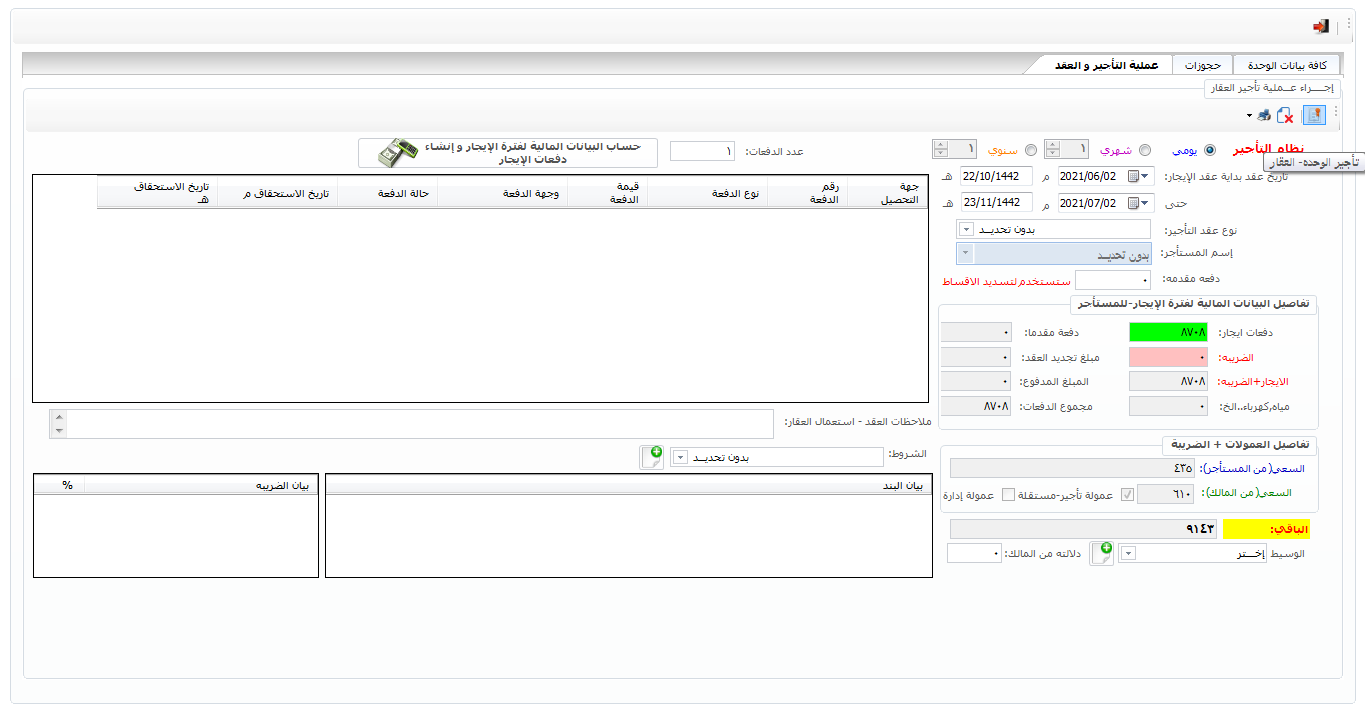Expand the الشروط conditions dropdown
This screenshot has width=1365, height=706.
pos(678,457)
